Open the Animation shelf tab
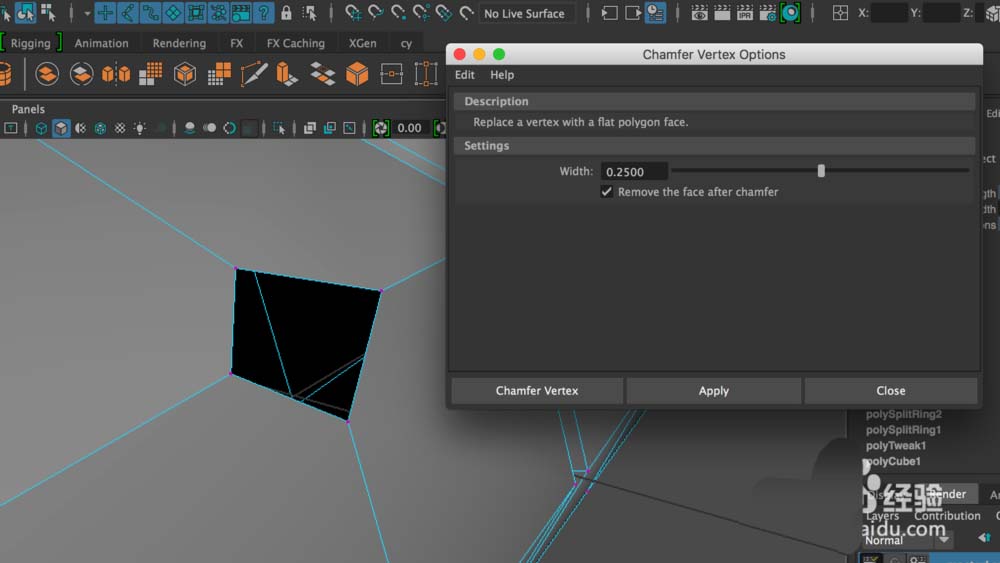This screenshot has width=1000, height=563. click(x=101, y=43)
